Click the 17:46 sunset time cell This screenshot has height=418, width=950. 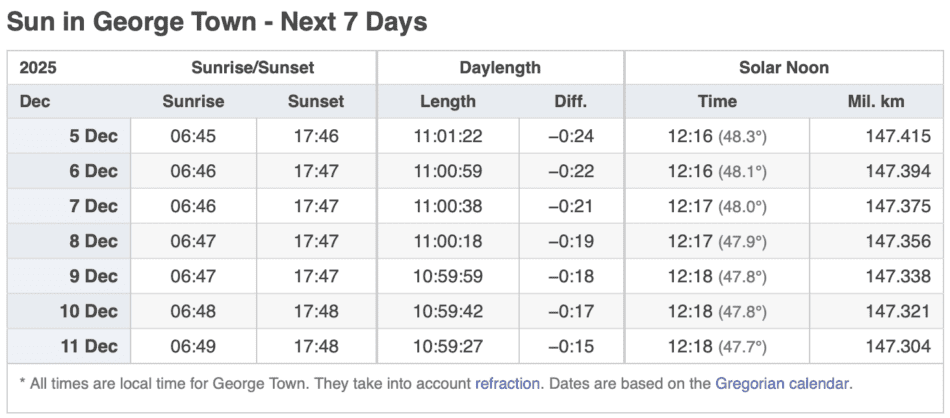(x=316, y=136)
